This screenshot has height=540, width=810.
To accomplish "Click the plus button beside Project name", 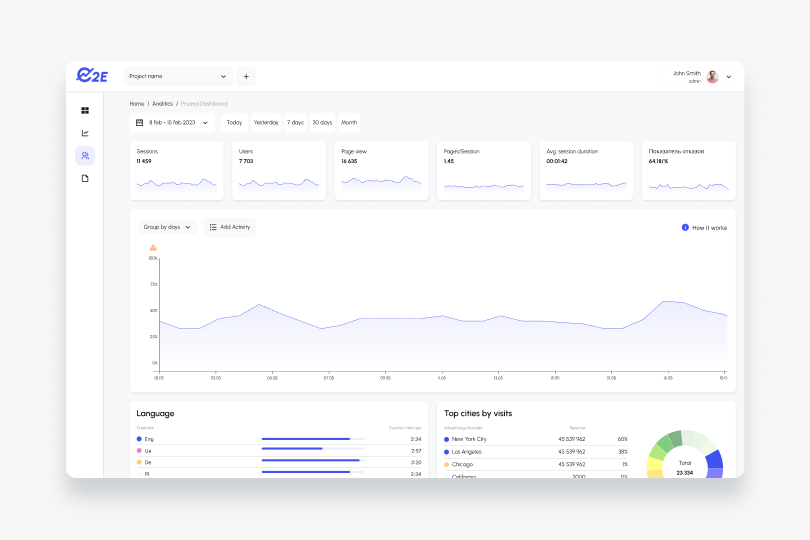I will coord(246,76).
